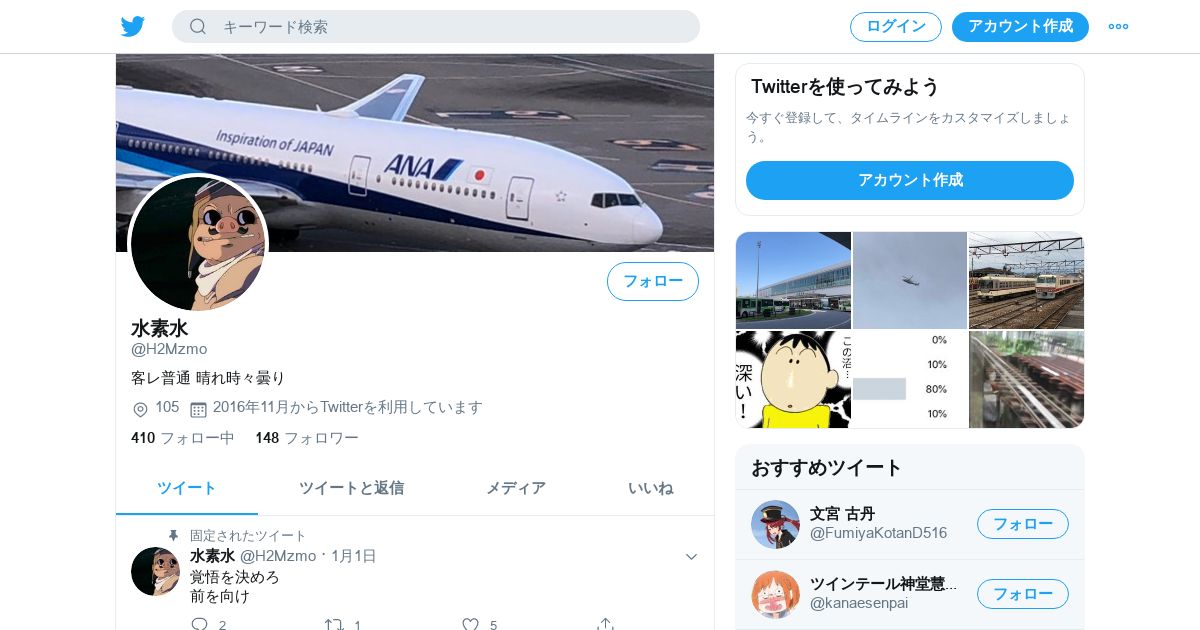
Task: Open the 410 フォロー中 link
Action: click(183, 438)
